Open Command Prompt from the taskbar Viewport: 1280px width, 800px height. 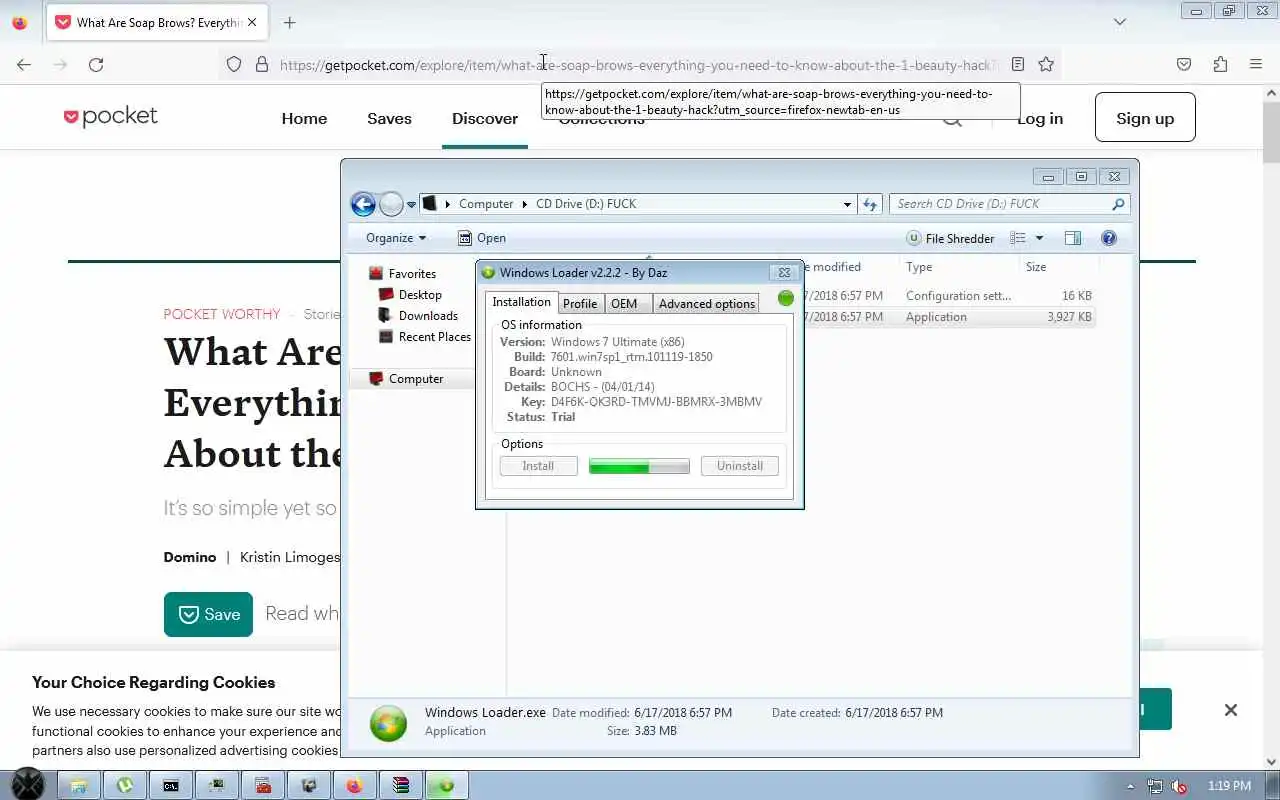[171, 786]
